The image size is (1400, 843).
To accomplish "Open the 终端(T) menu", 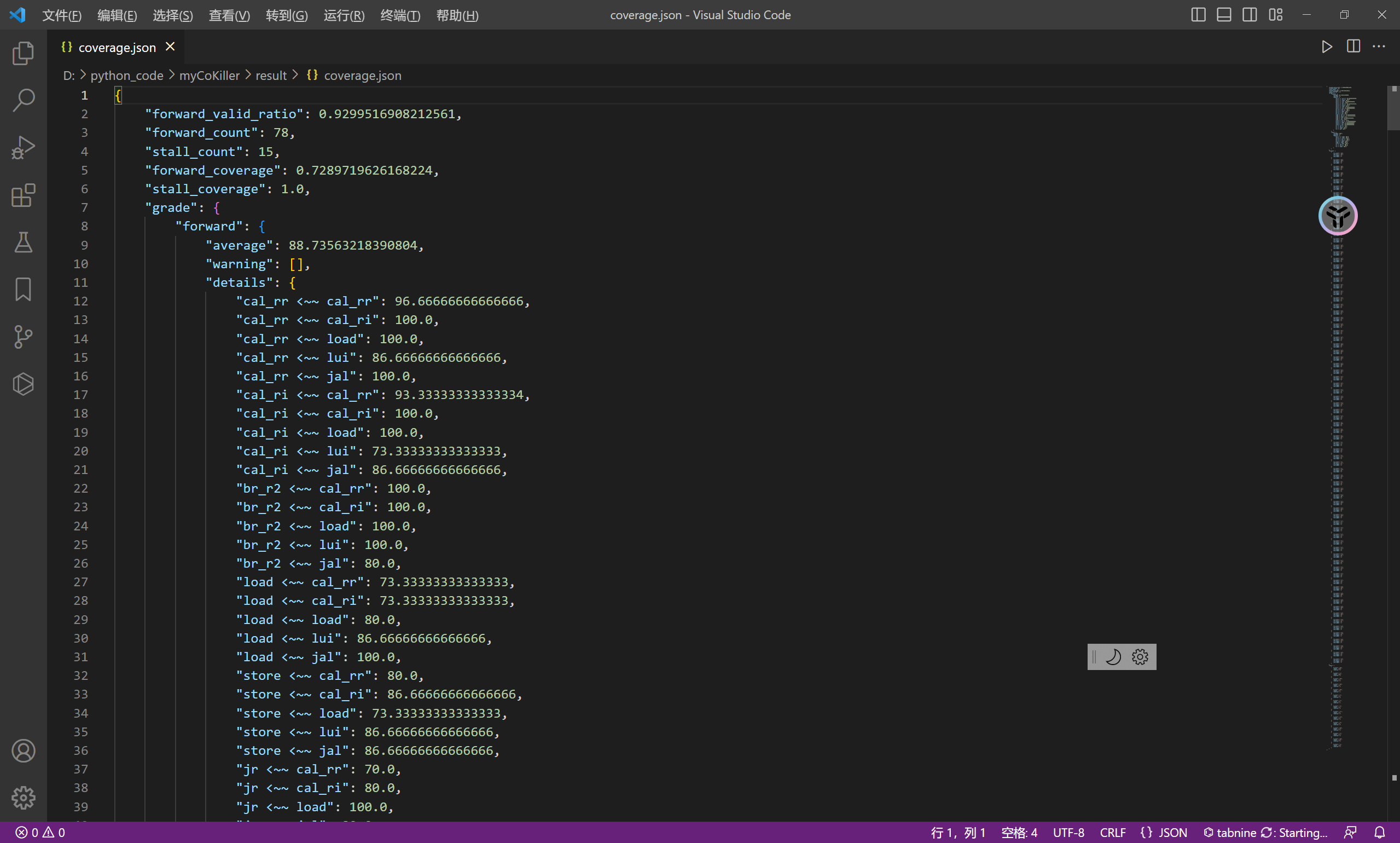I will point(400,15).
